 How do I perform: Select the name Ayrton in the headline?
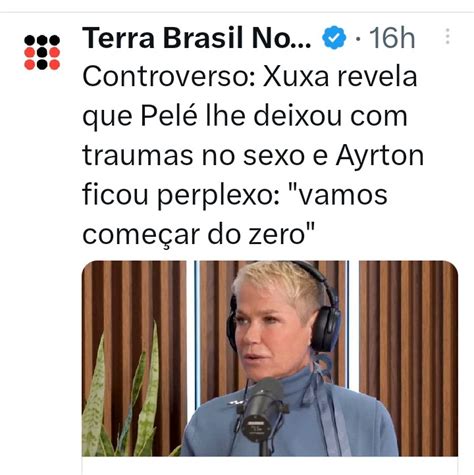tap(380, 156)
